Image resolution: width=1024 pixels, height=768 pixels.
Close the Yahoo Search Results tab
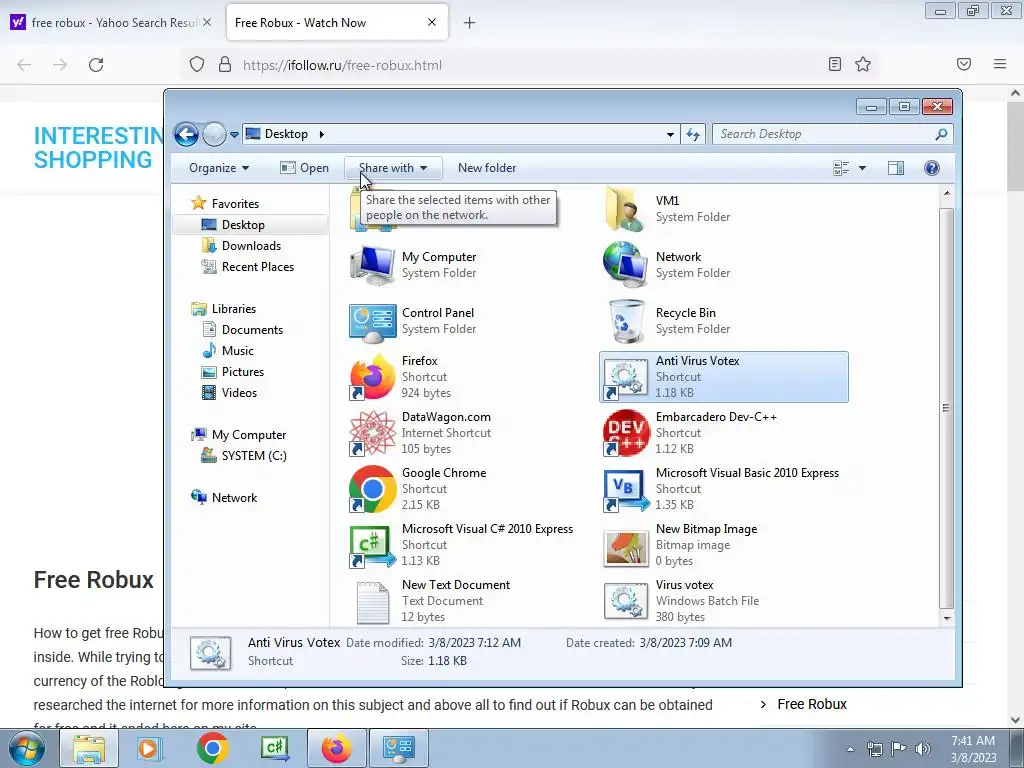coord(207,22)
